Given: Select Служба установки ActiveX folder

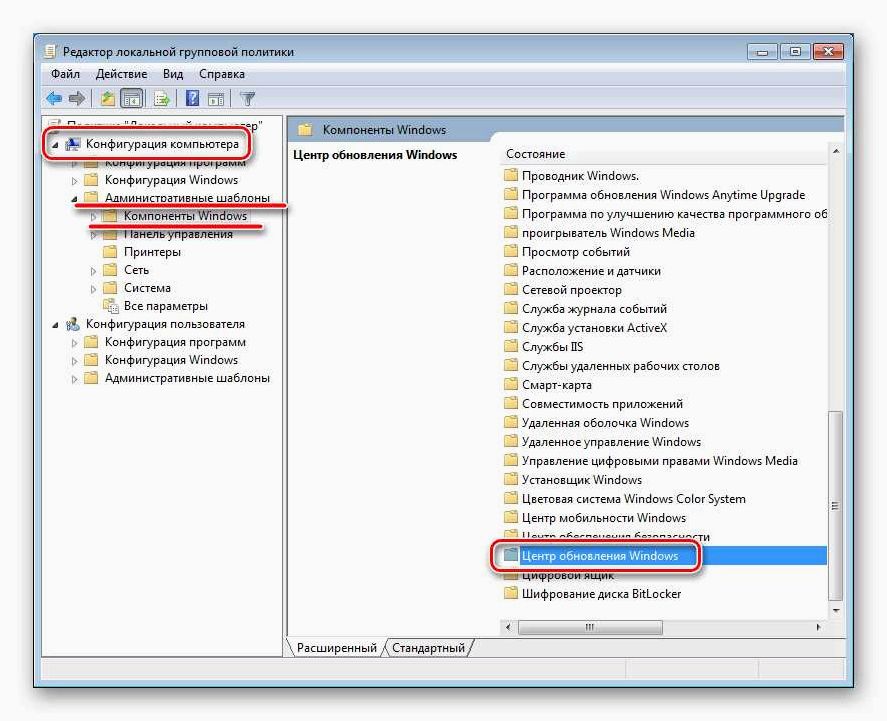Looking at the screenshot, I should 594,328.
